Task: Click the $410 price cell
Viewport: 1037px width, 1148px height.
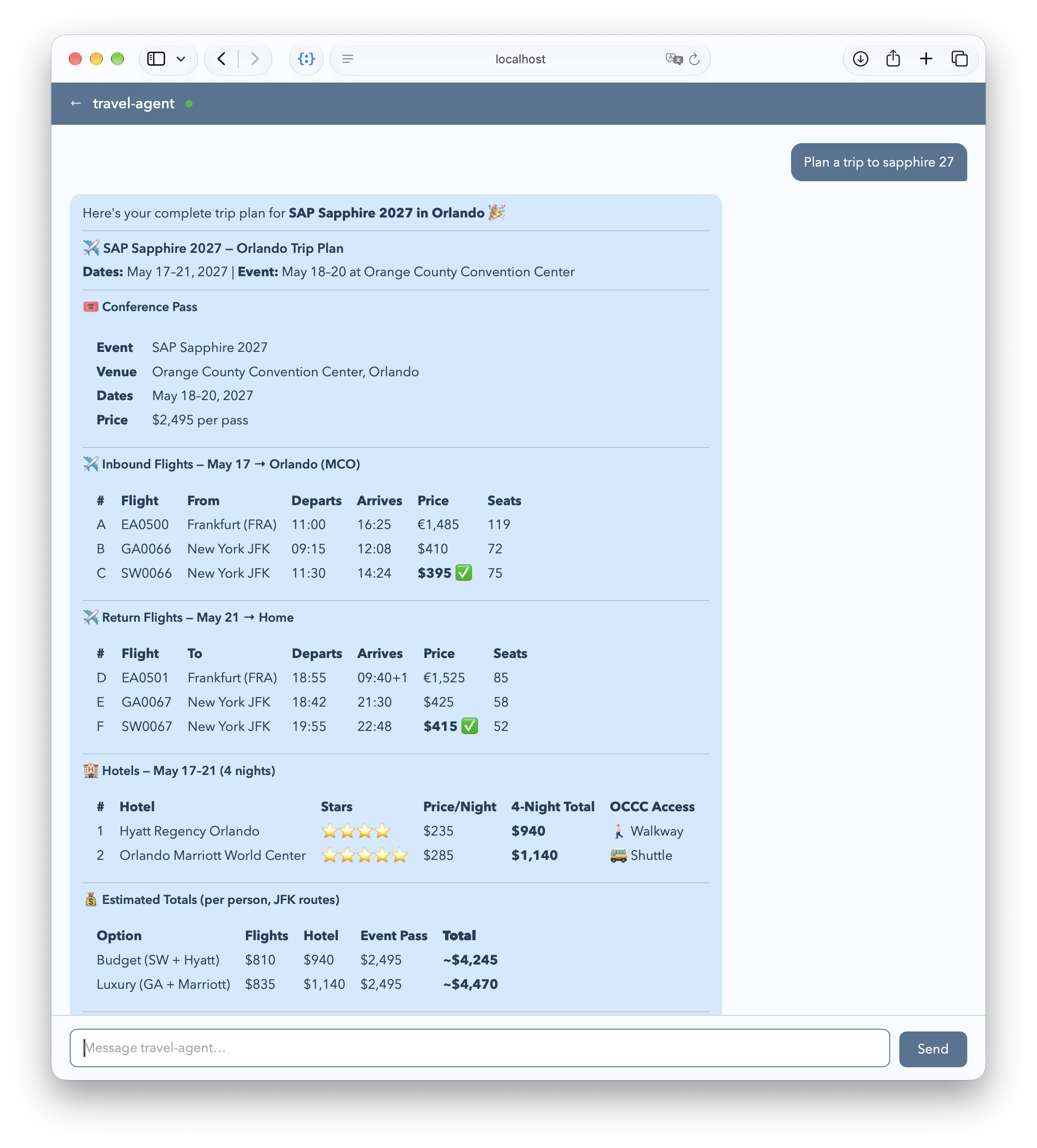Action: tap(432, 548)
